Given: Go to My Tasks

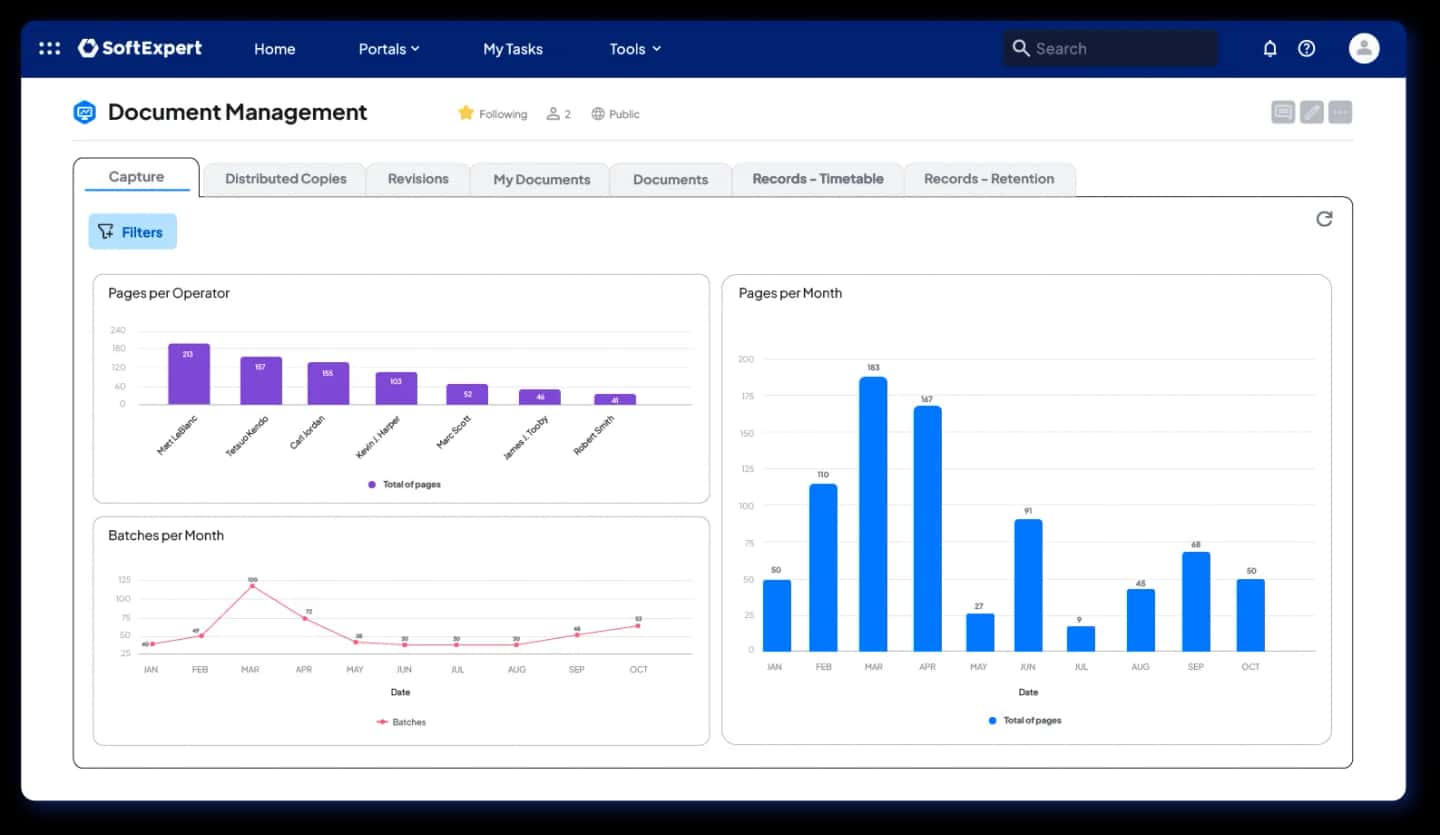Looking at the screenshot, I should coord(513,49).
